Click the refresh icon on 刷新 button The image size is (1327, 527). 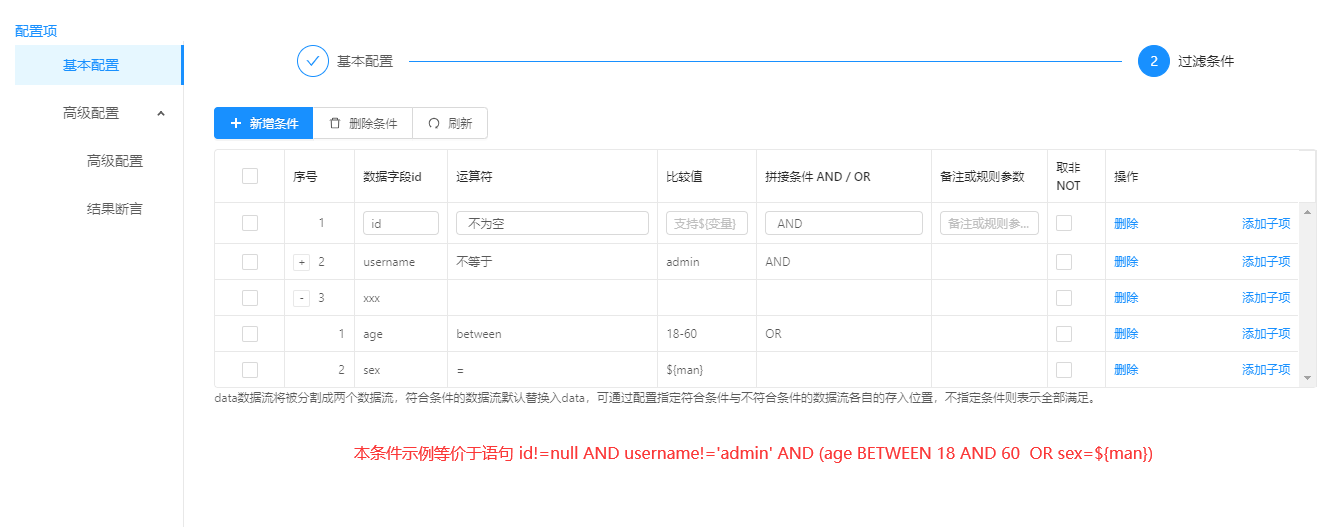[434, 123]
